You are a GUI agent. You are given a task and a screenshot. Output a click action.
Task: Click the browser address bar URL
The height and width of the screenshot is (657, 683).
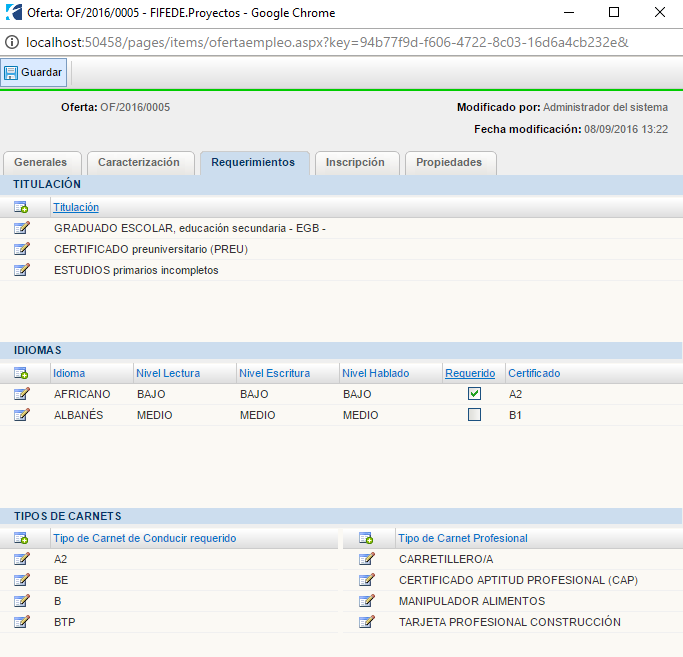click(327, 42)
